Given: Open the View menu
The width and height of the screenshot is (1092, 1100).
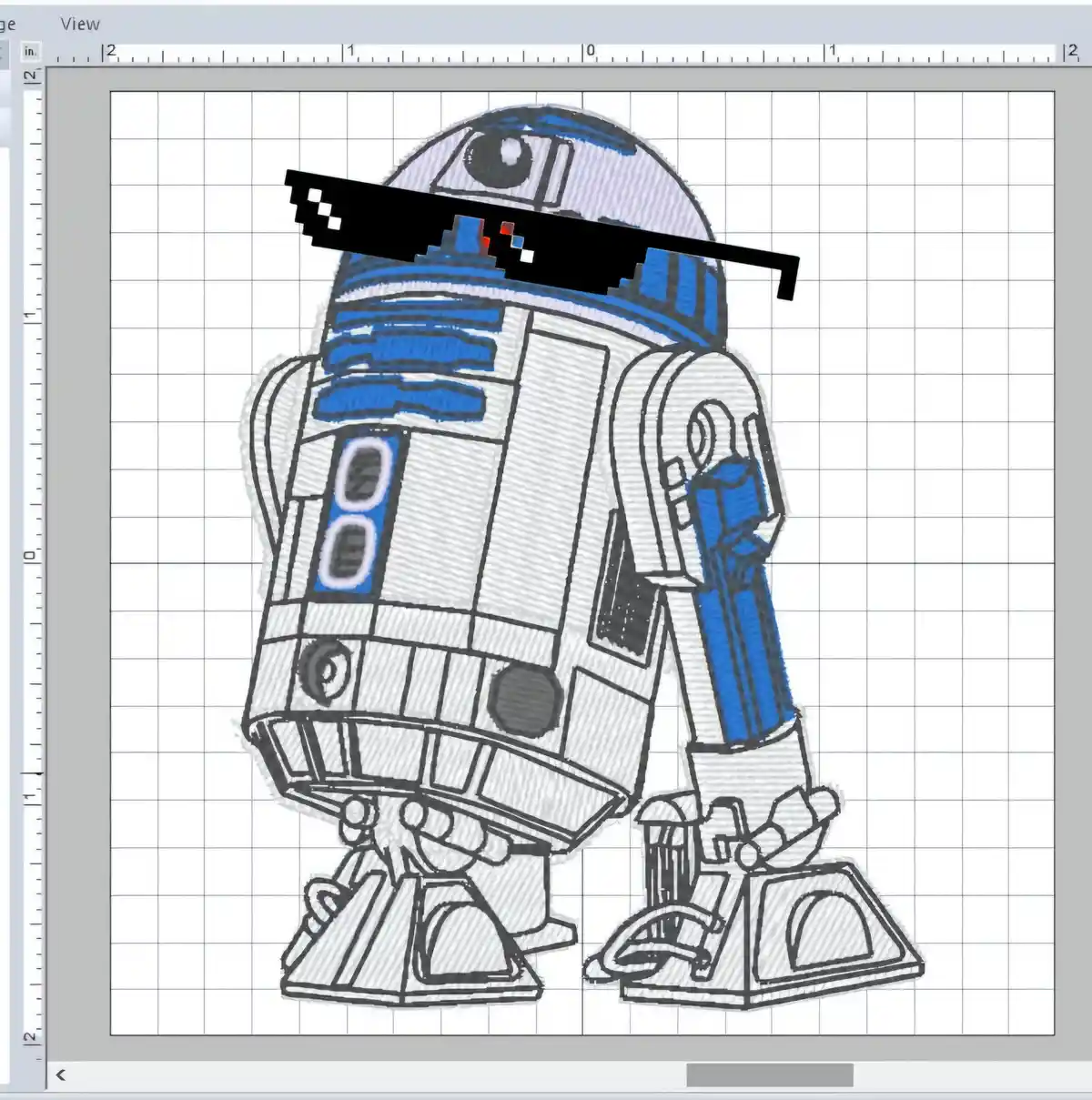Looking at the screenshot, I should point(80,25).
